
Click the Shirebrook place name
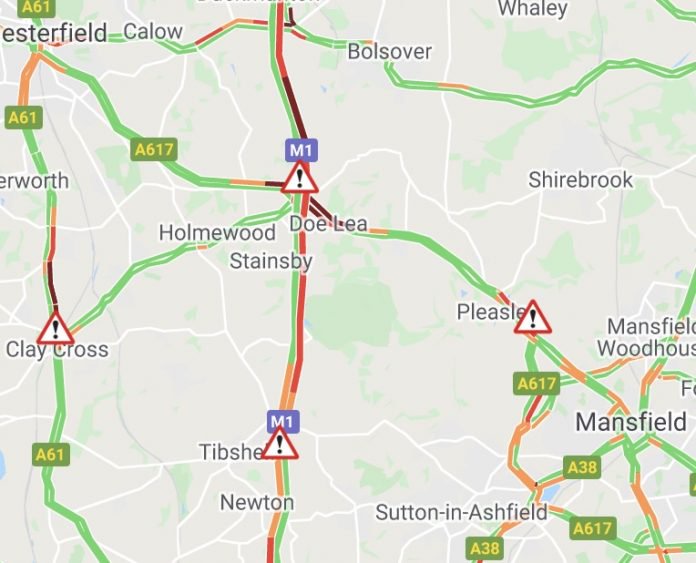tap(580, 180)
